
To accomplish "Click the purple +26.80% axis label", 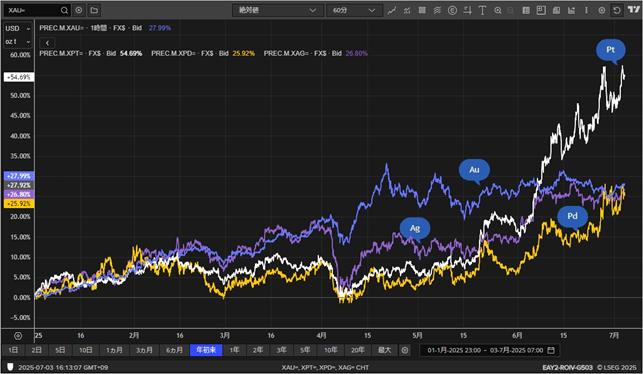I will click(19, 194).
